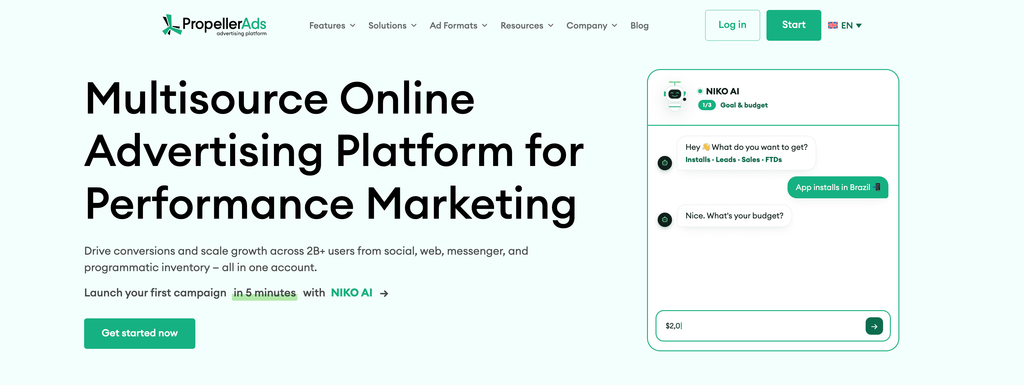Screen dimensions: 1024x385
Task: Click the green Start button
Action: click(793, 25)
